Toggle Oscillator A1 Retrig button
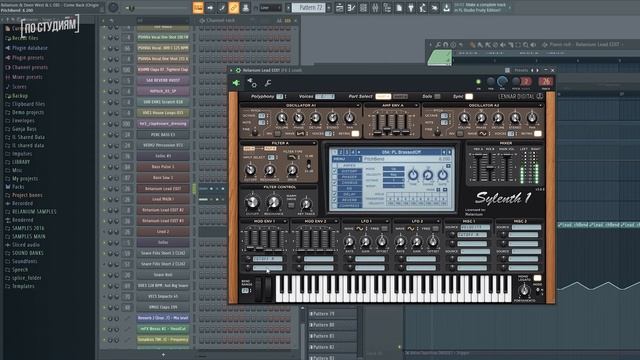The image size is (640, 360). (x=355, y=133)
